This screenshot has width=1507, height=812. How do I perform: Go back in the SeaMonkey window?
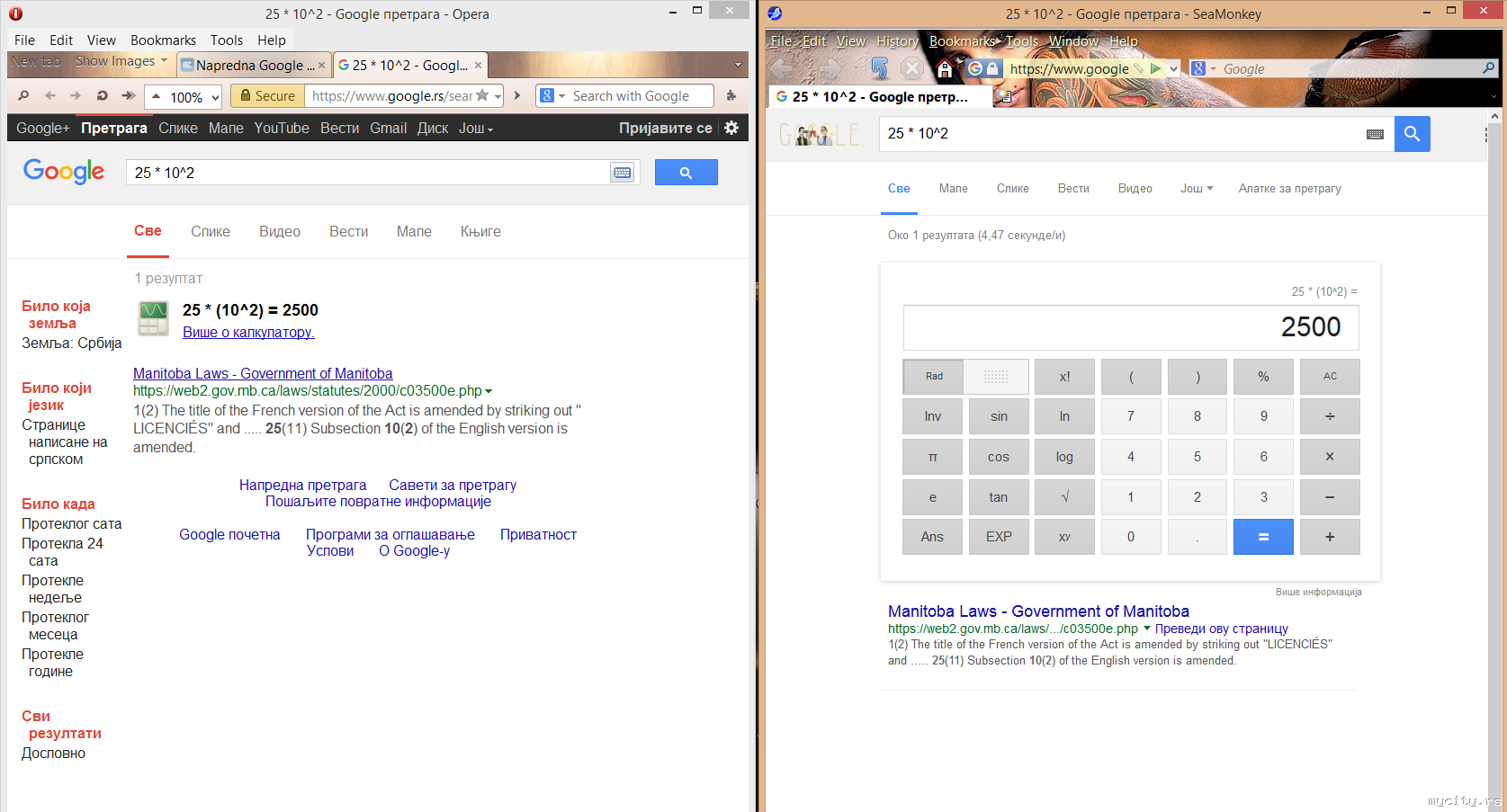[783, 68]
